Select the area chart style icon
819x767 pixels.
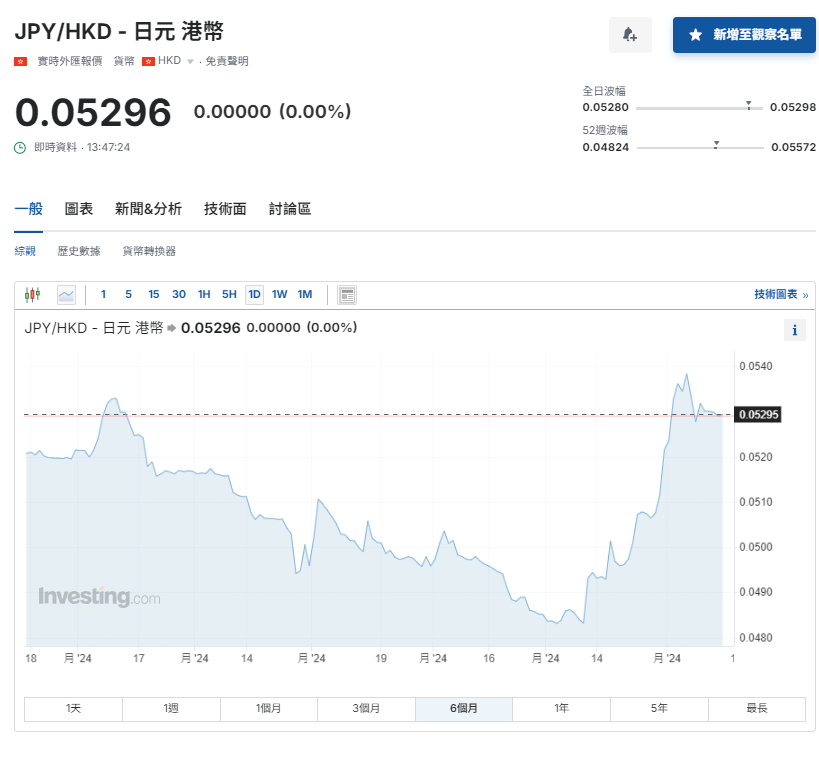tap(66, 294)
